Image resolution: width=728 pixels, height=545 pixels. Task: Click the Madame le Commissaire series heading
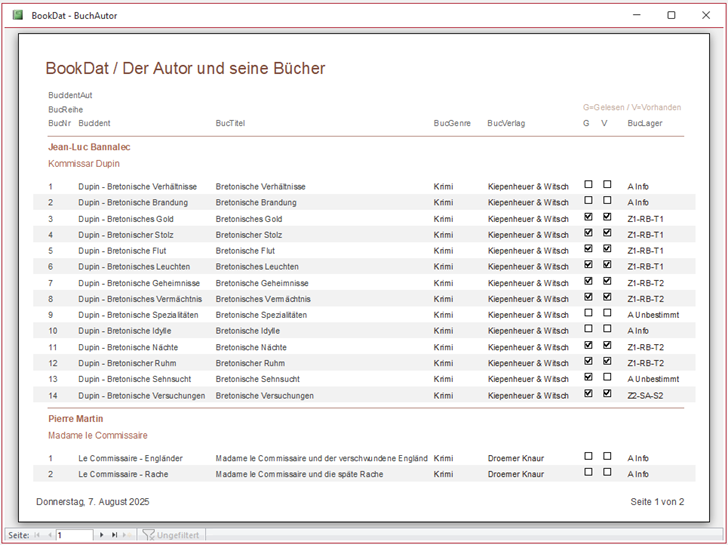(x=97, y=435)
